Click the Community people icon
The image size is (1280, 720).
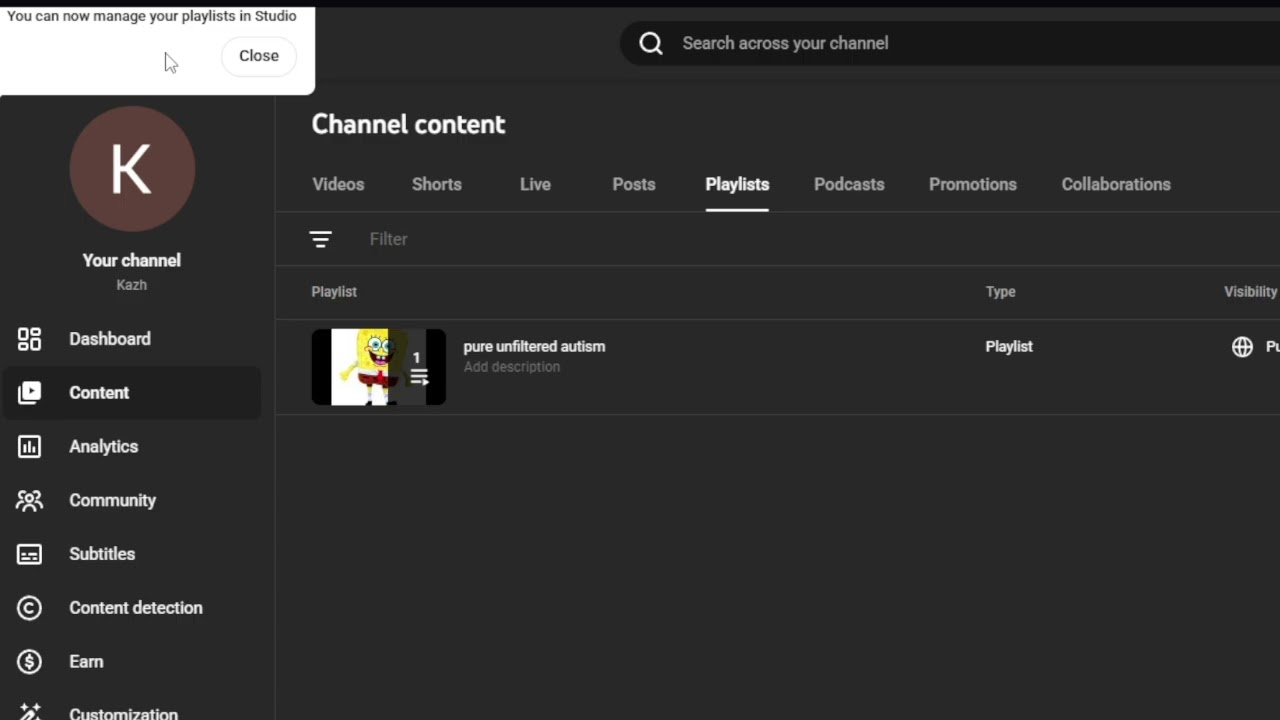(29, 500)
